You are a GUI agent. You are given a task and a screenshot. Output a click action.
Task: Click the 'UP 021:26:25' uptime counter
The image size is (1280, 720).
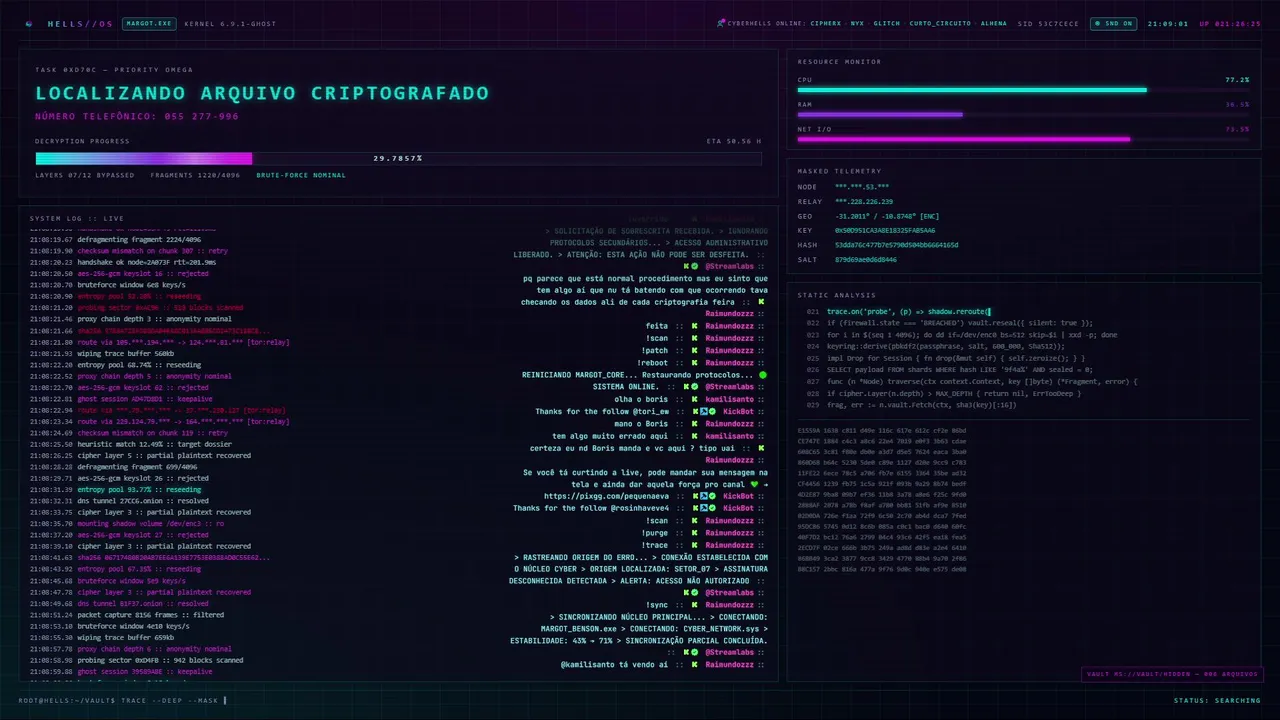(1230, 23)
